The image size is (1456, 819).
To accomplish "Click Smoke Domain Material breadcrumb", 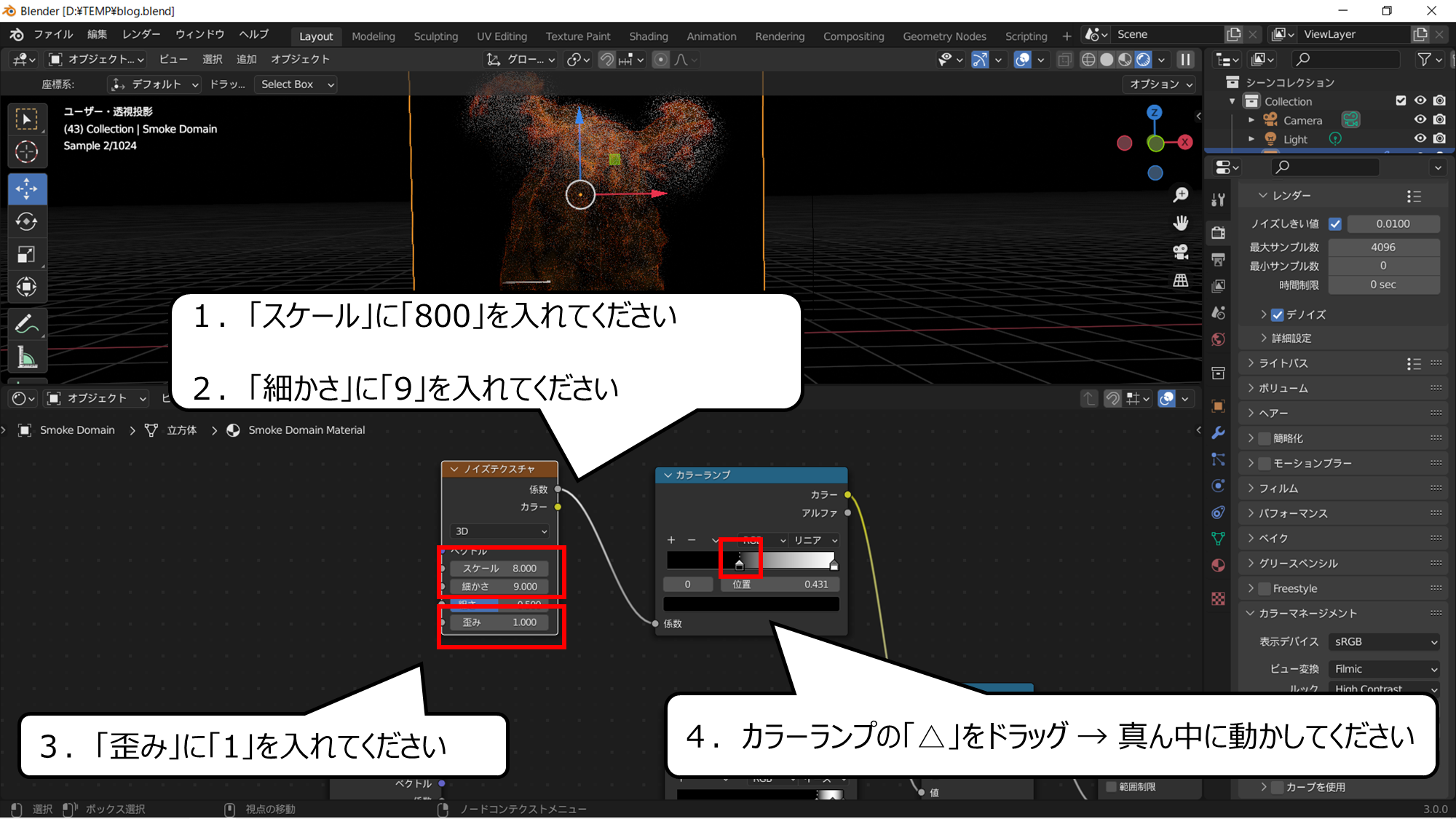I will (x=306, y=430).
